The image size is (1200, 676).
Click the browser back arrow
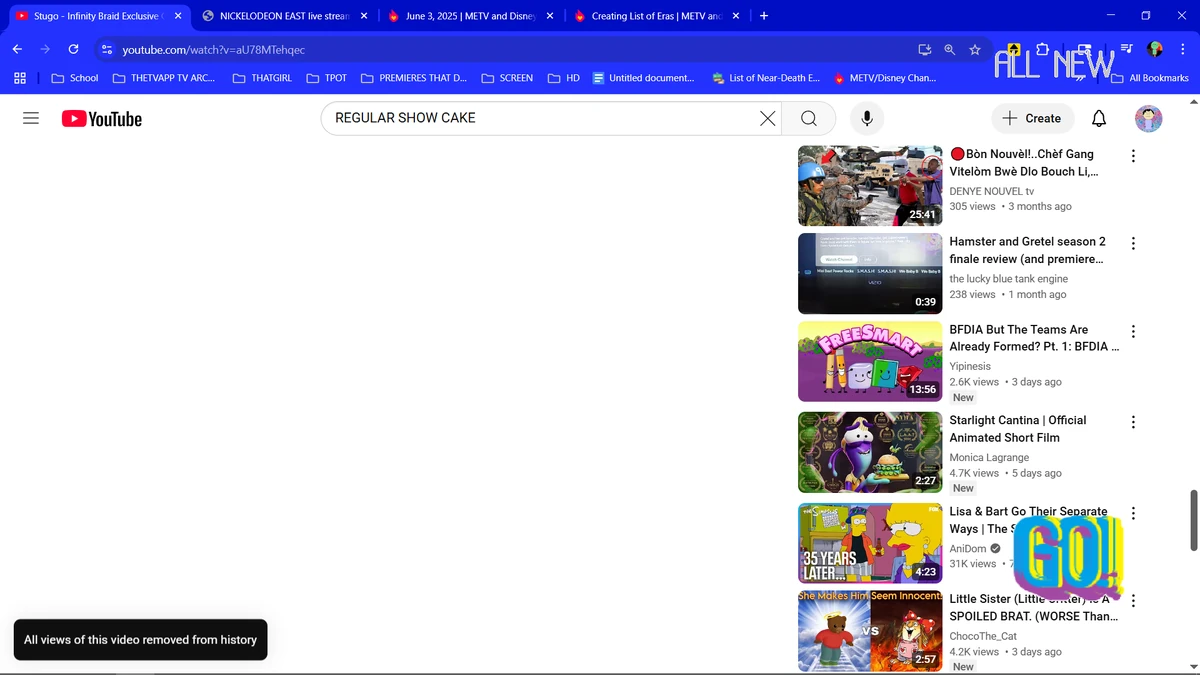[16, 49]
